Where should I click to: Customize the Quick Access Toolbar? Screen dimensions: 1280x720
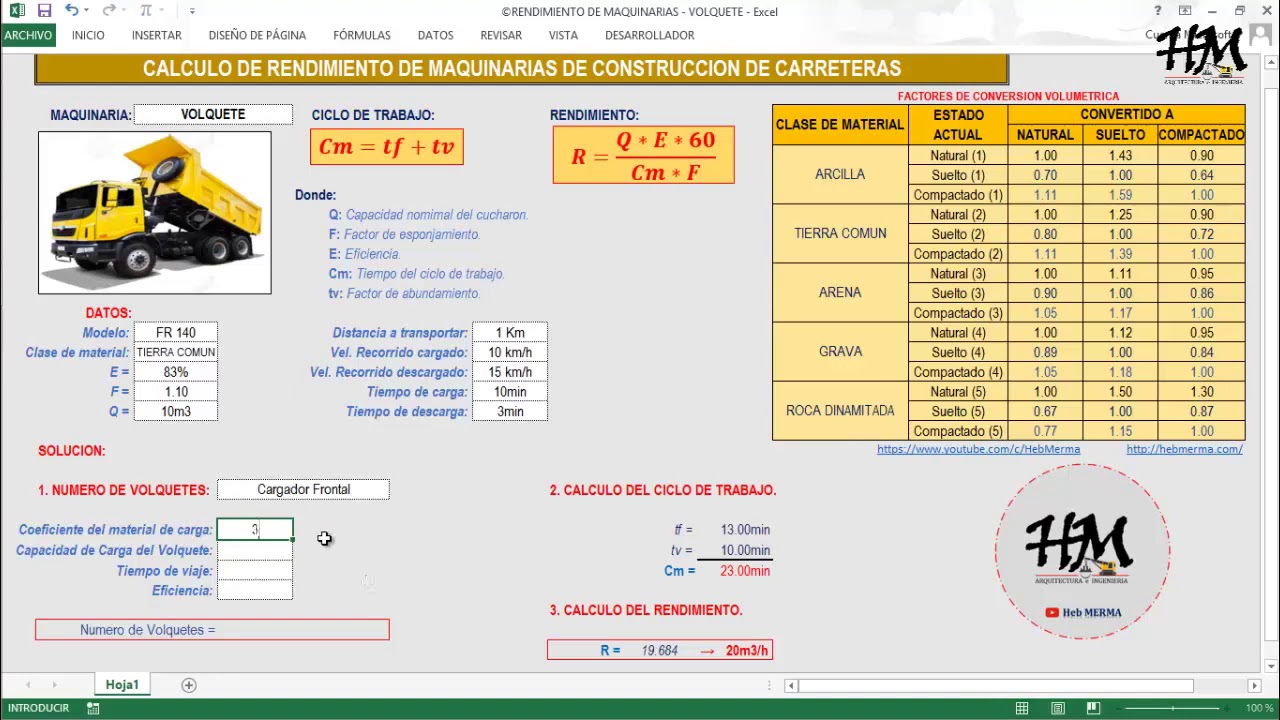pyautogui.click(x=192, y=11)
